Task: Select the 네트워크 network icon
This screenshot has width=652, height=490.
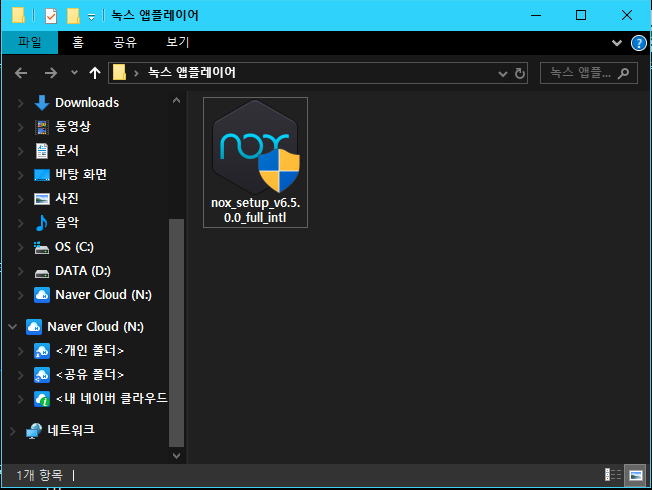Action: (34, 431)
